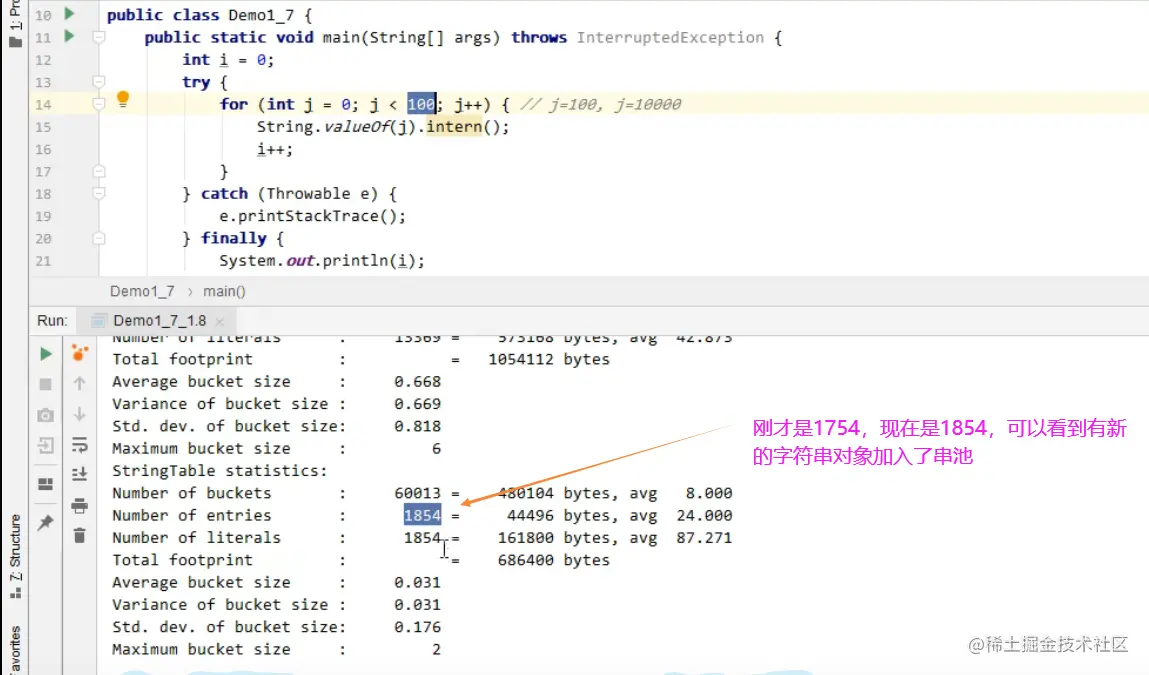Screen dimensions: 1149x675
Task: Collapse the try block fold at line 13
Action: pos(99,81)
